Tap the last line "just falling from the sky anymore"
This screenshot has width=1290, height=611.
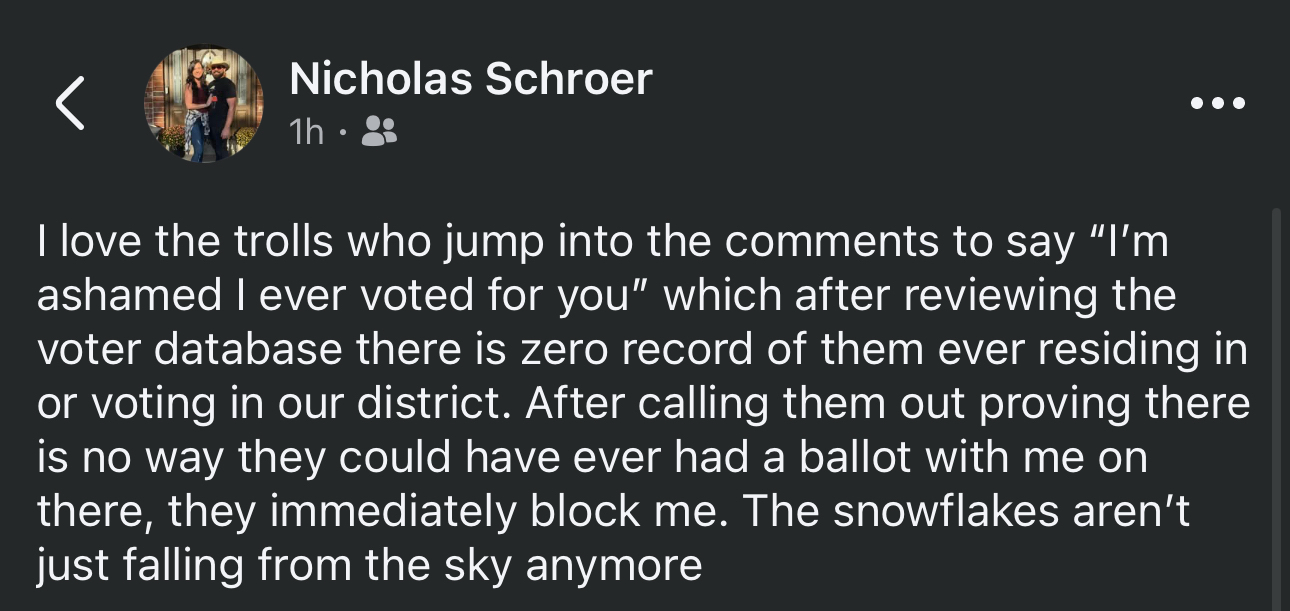[370, 566]
